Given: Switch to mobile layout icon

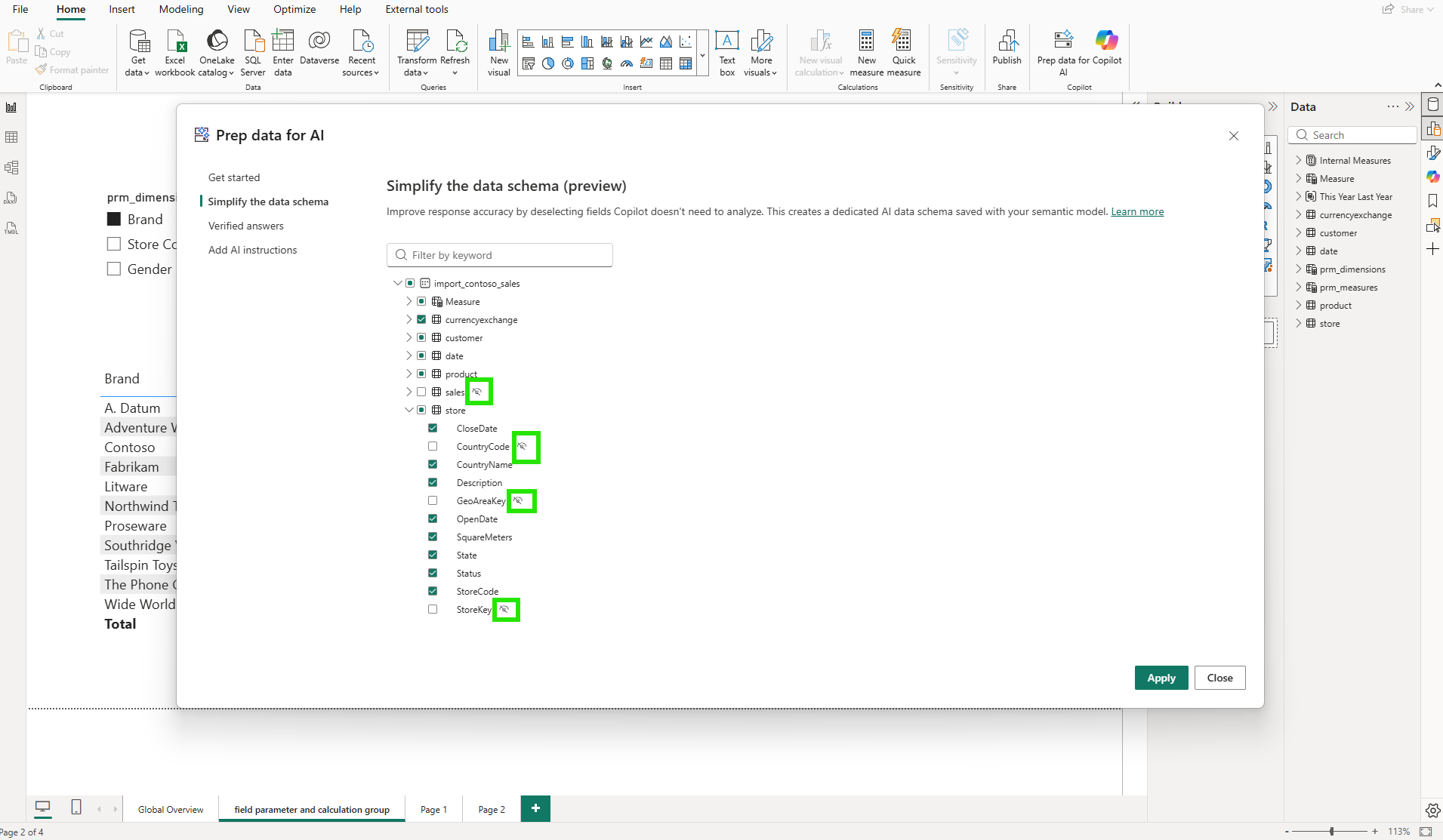Looking at the screenshot, I should [76, 808].
